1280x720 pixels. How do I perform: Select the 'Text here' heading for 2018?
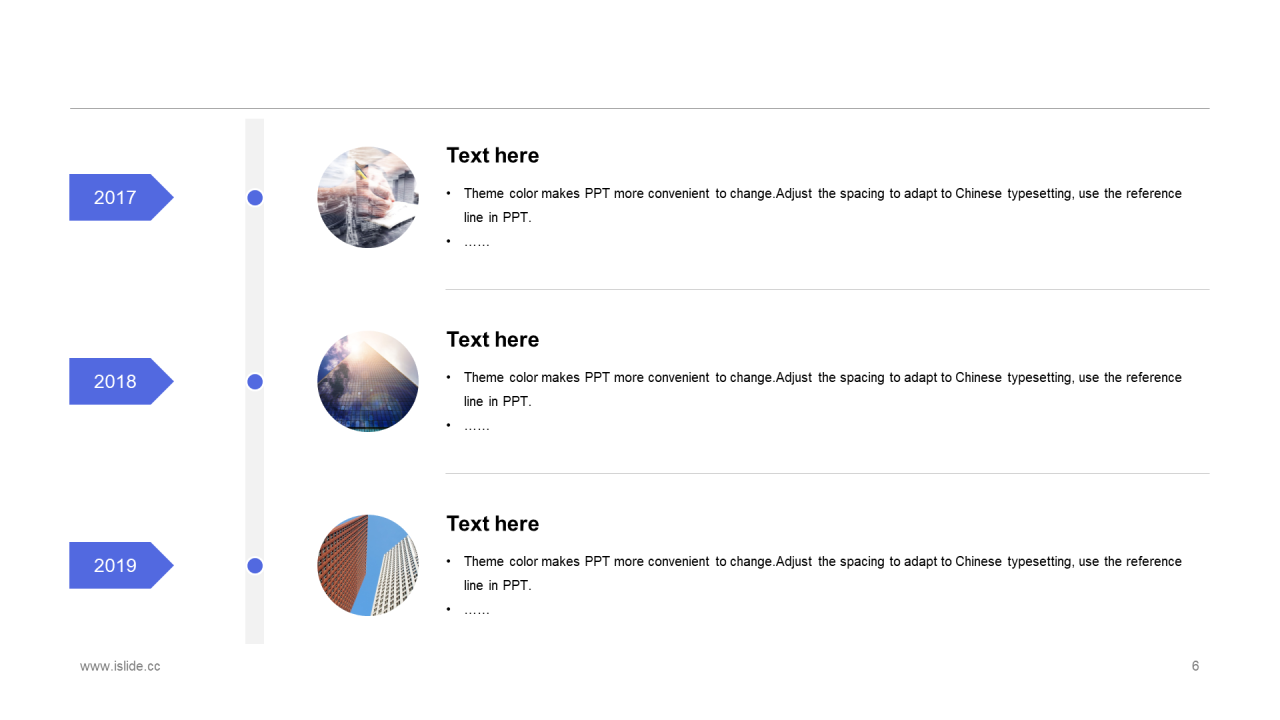[x=492, y=339]
